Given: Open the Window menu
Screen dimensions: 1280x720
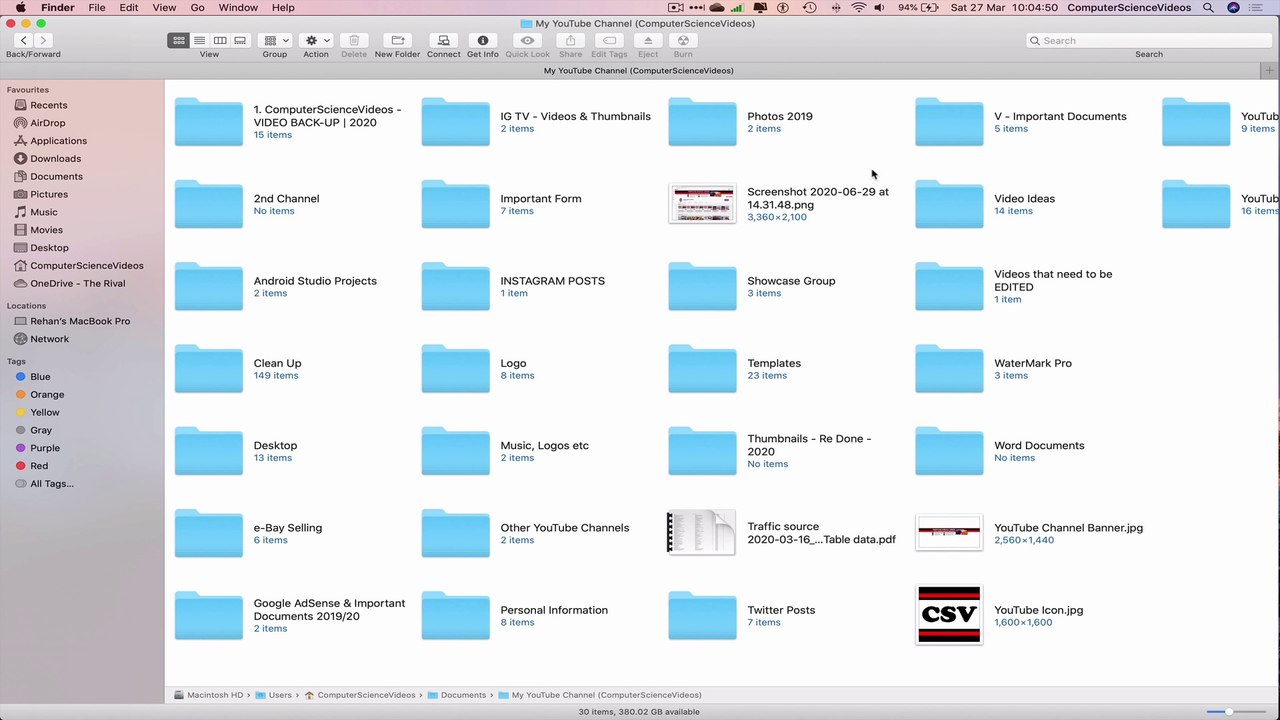Looking at the screenshot, I should click(x=238, y=7).
